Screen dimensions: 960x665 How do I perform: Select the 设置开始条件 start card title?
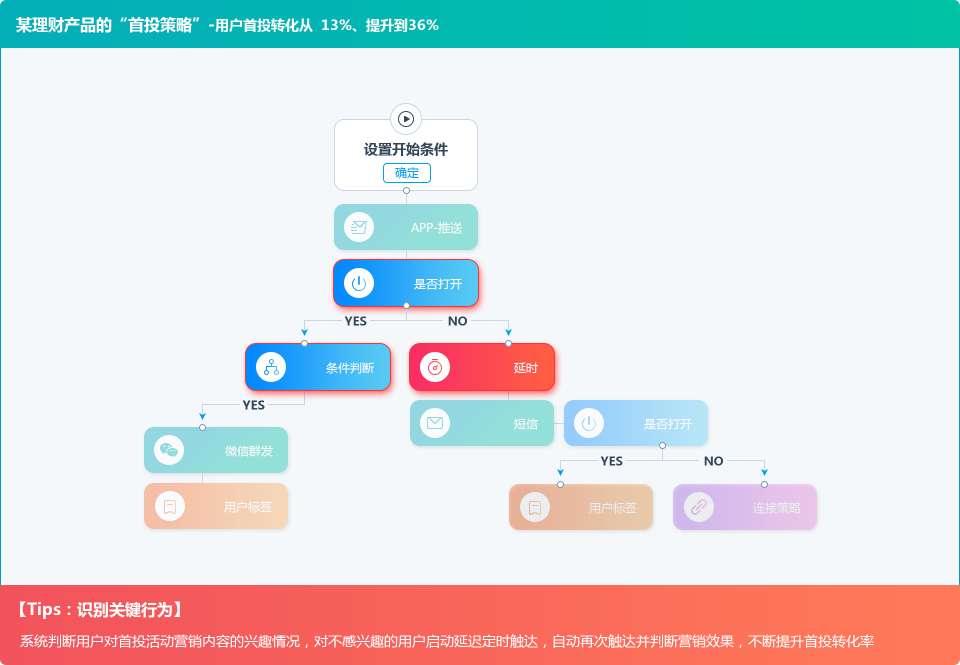406,149
